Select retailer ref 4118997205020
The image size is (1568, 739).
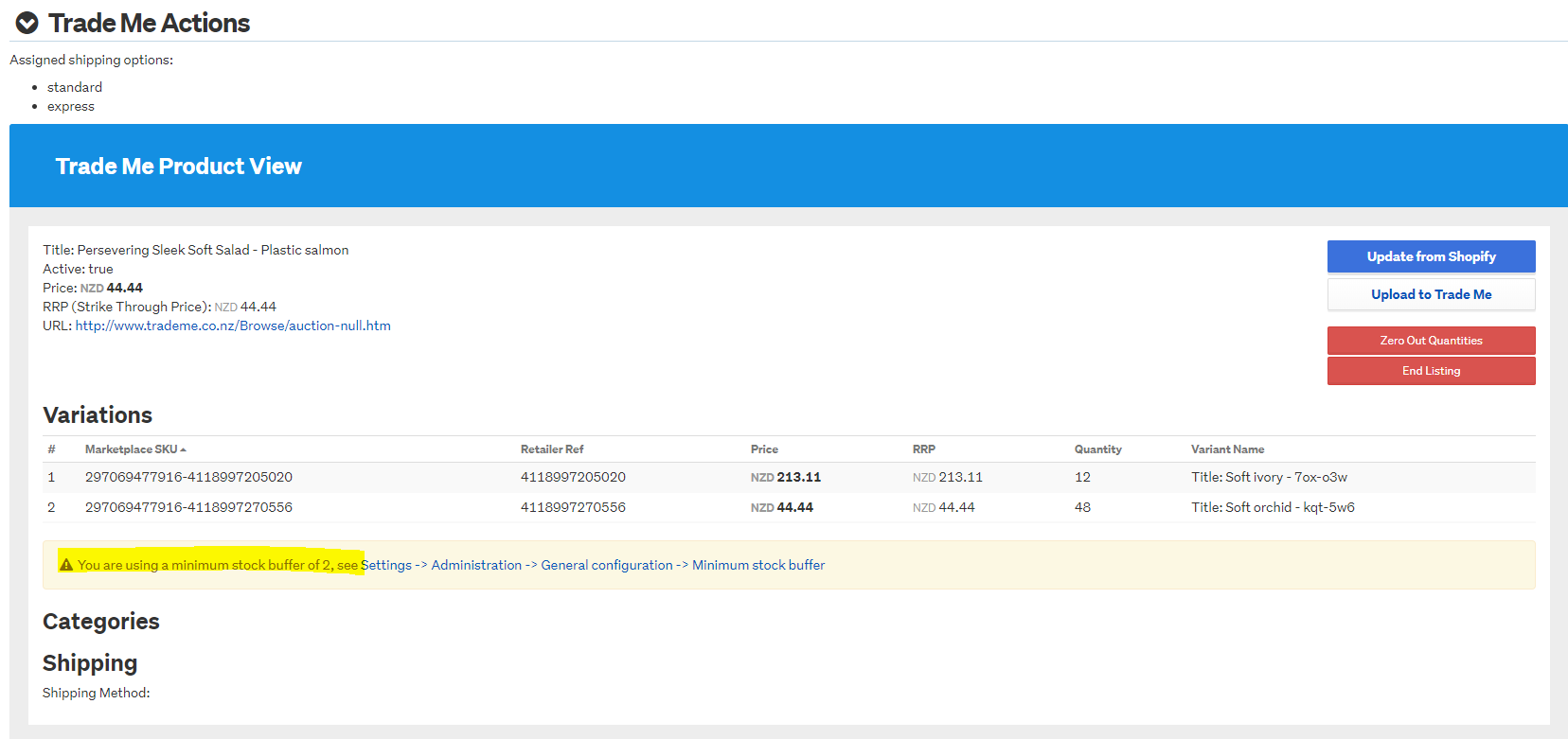click(x=573, y=477)
